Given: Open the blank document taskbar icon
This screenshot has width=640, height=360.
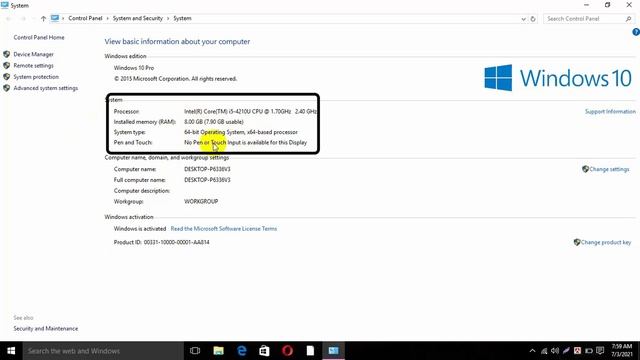Looking at the screenshot, I should (x=311, y=351).
